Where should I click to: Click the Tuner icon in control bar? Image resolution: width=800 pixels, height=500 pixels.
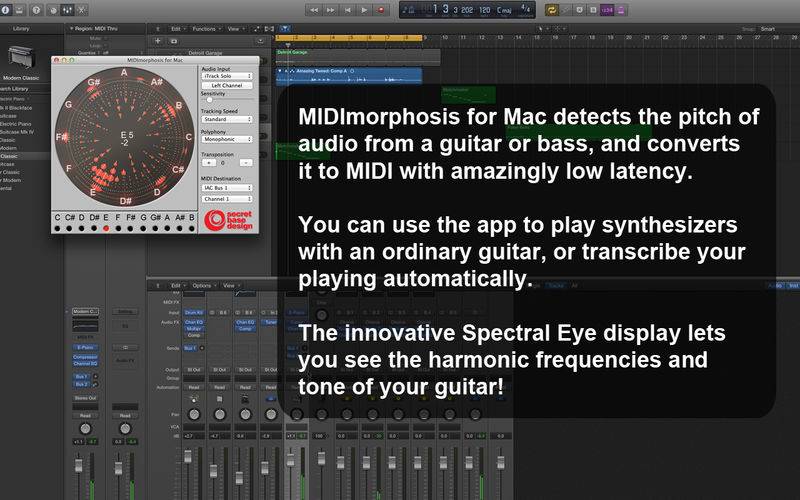tap(580, 10)
